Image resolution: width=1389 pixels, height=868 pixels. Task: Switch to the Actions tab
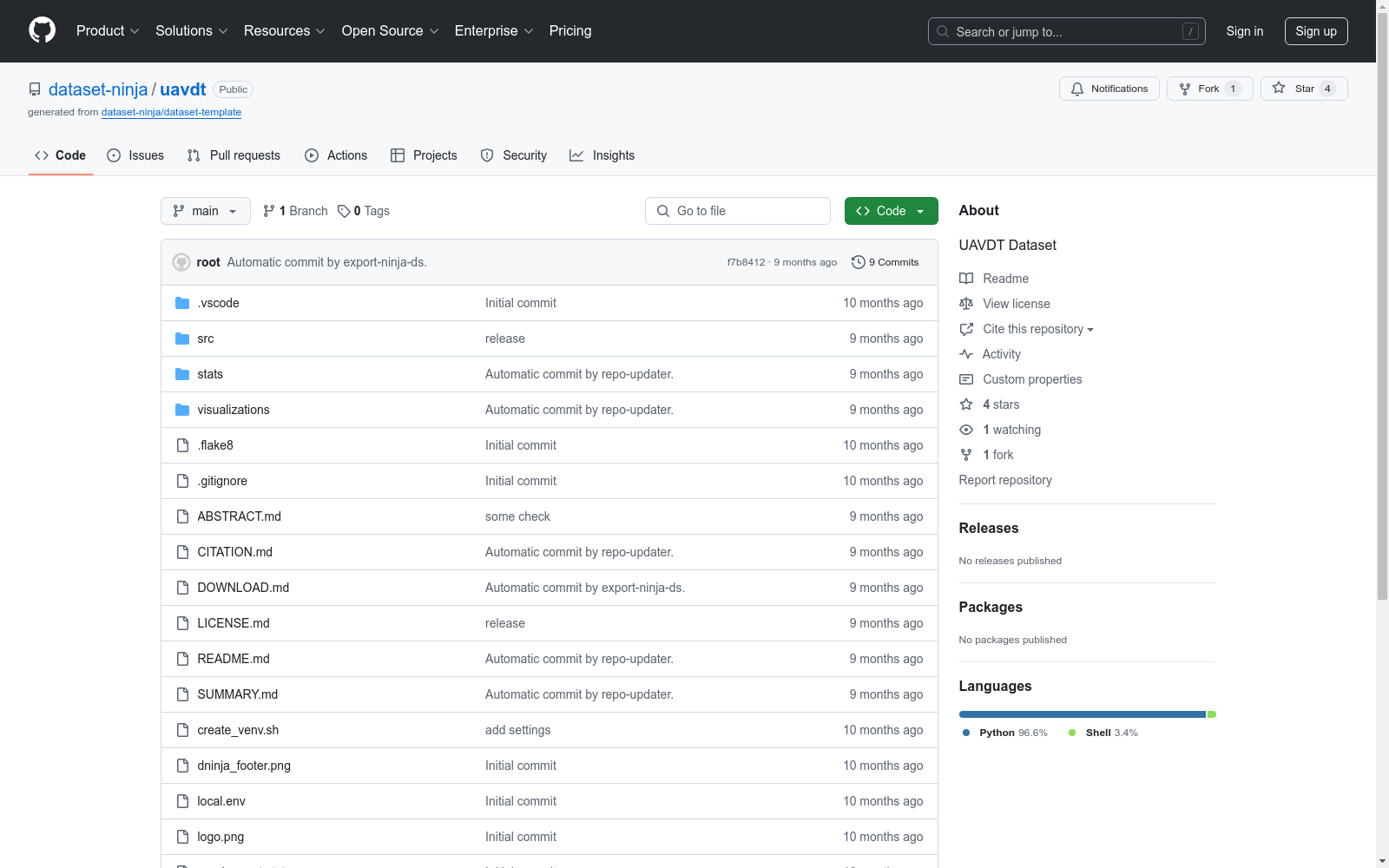coord(336,155)
